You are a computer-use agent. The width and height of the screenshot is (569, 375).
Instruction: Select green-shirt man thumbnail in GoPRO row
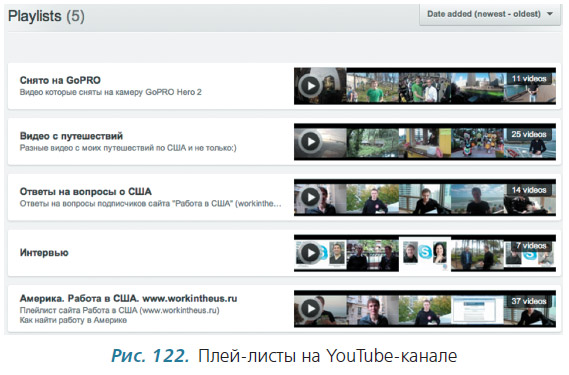[373, 87]
